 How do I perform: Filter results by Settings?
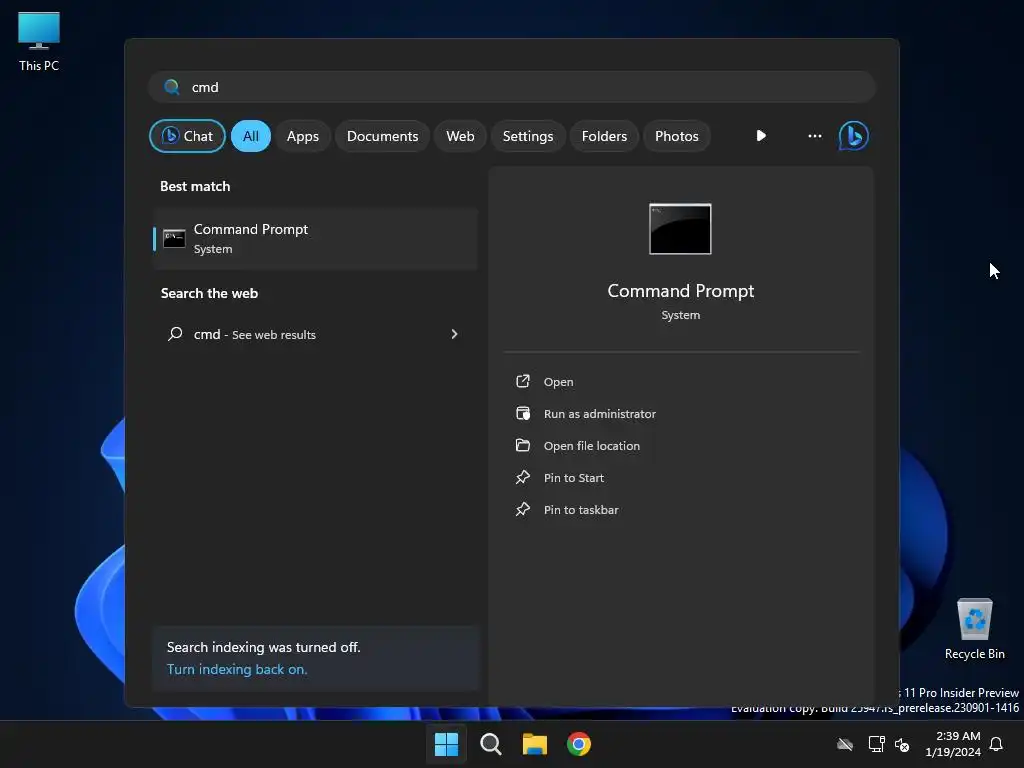(528, 136)
